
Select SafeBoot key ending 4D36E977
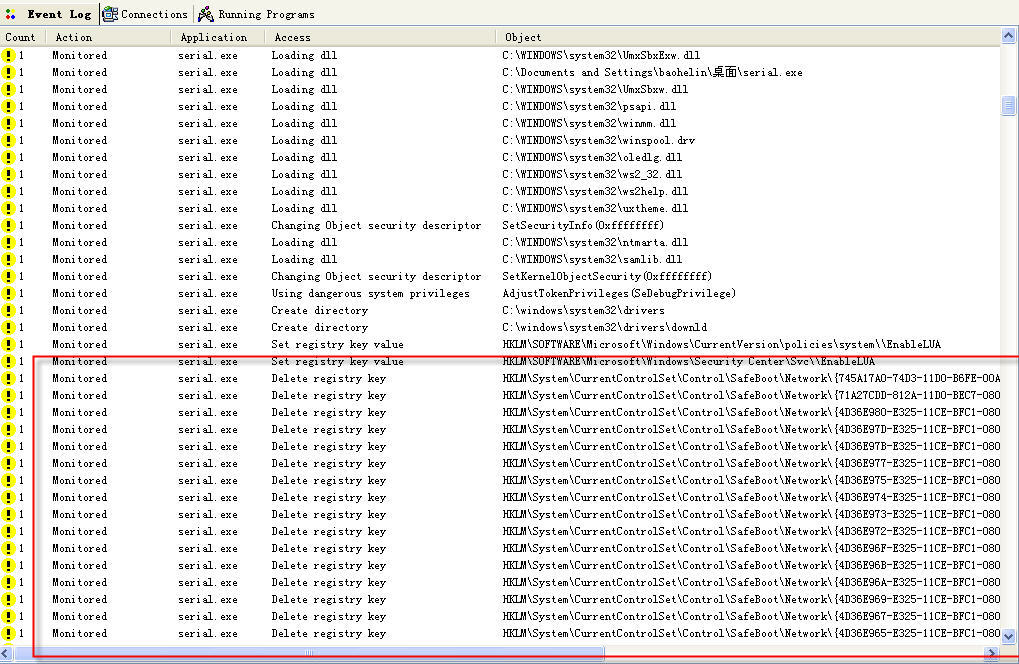(751, 463)
